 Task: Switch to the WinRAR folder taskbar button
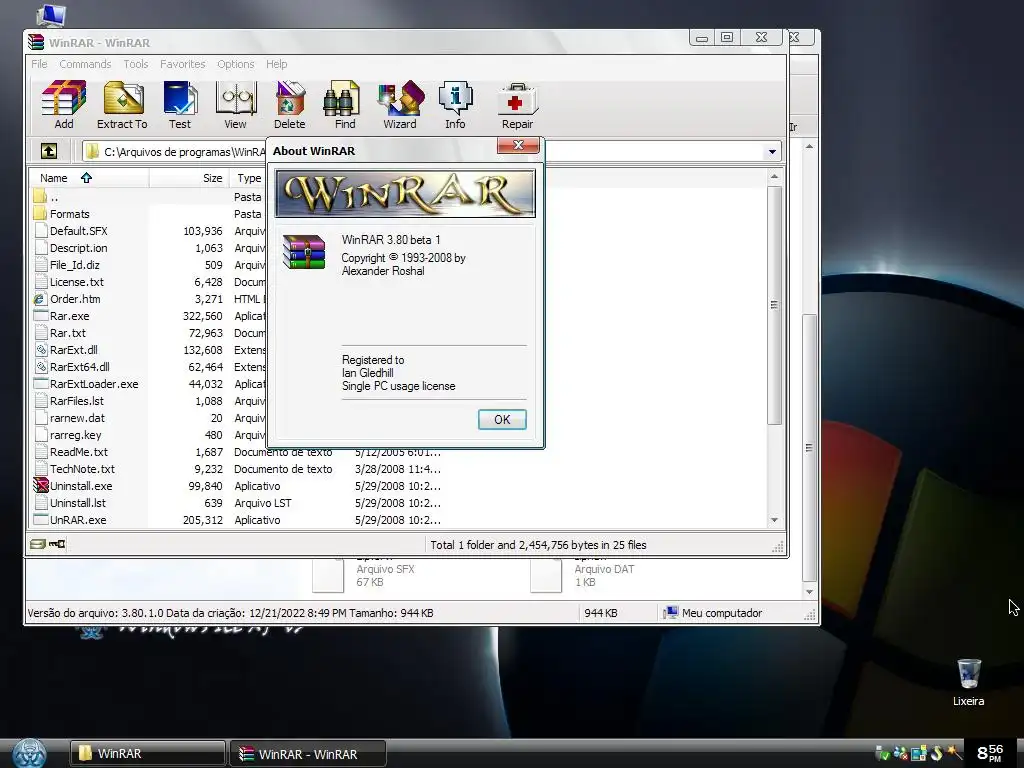(x=148, y=754)
